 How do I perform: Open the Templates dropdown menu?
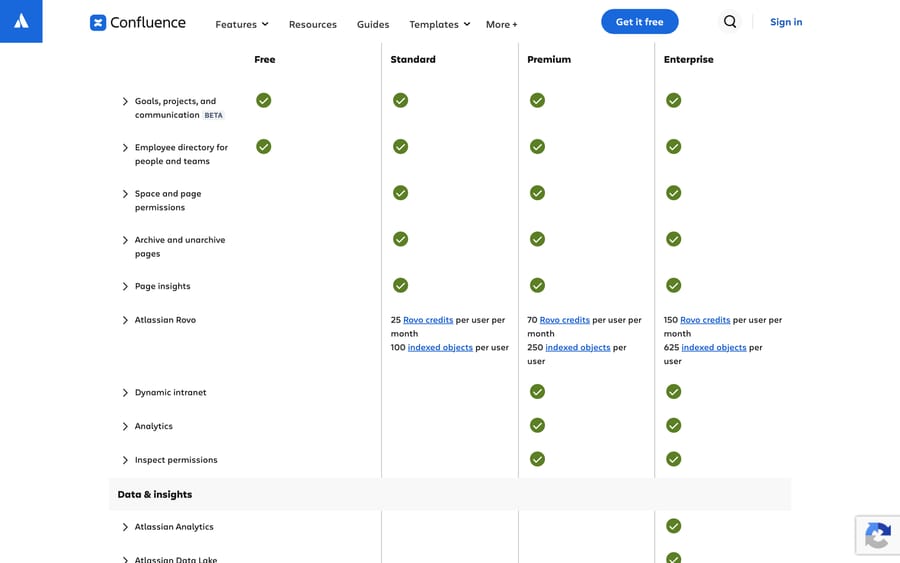tap(440, 24)
